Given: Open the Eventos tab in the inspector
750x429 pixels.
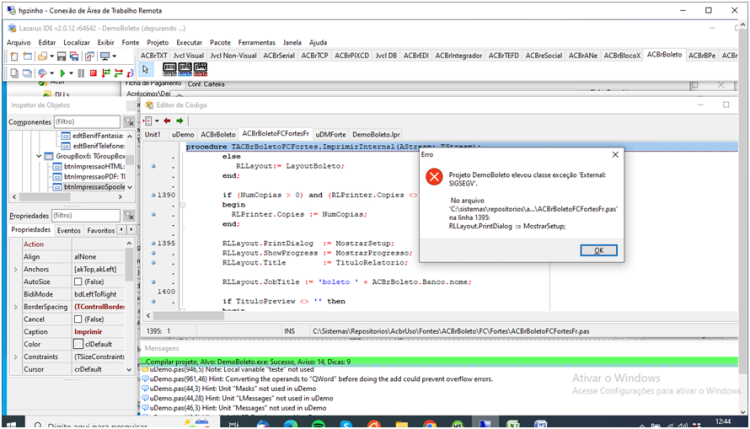Looking at the screenshot, I should [x=69, y=231].
